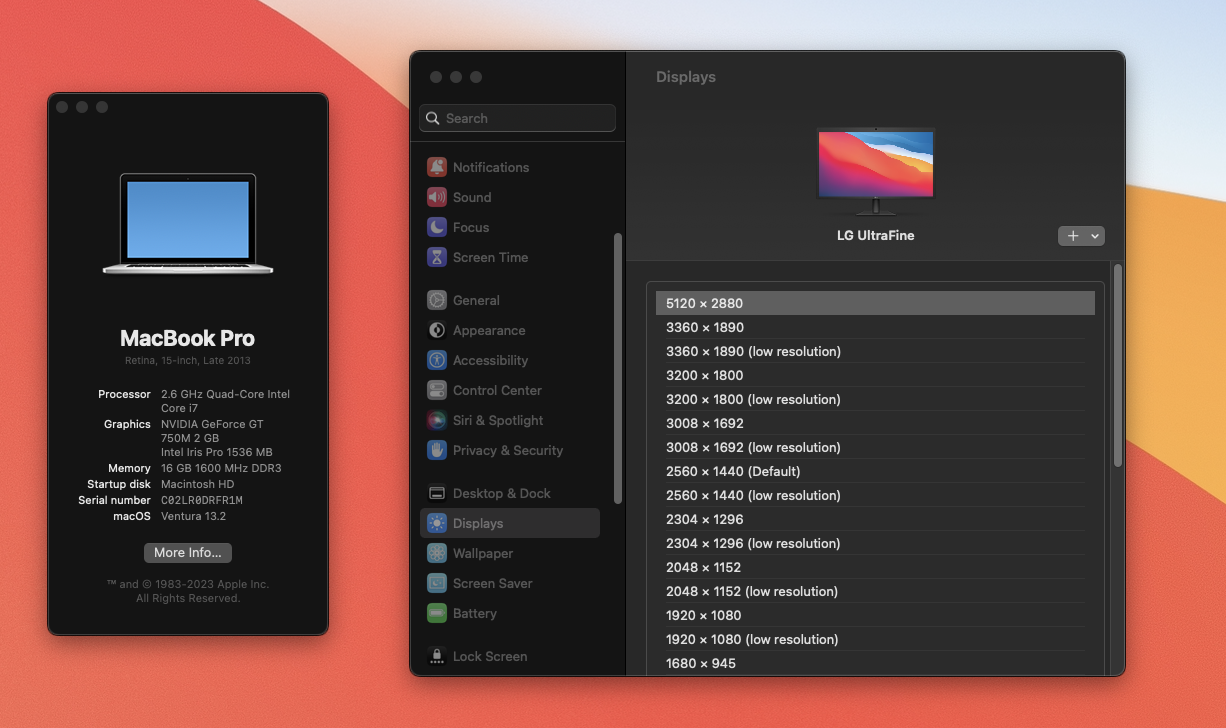Click the Siri & Spotlight icon

[x=437, y=420]
